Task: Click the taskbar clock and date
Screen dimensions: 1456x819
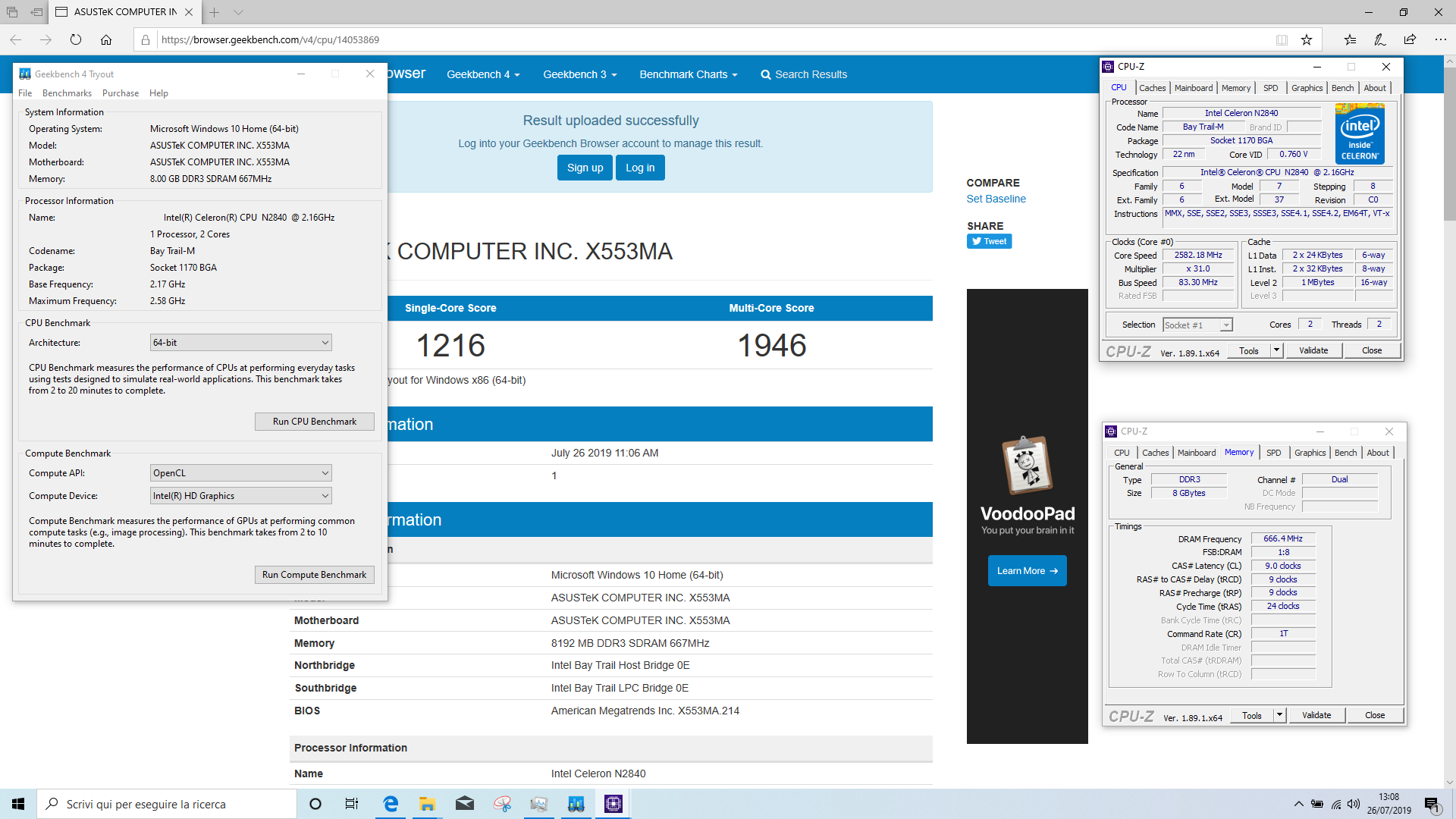Action: pyautogui.click(x=1389, y=804)
